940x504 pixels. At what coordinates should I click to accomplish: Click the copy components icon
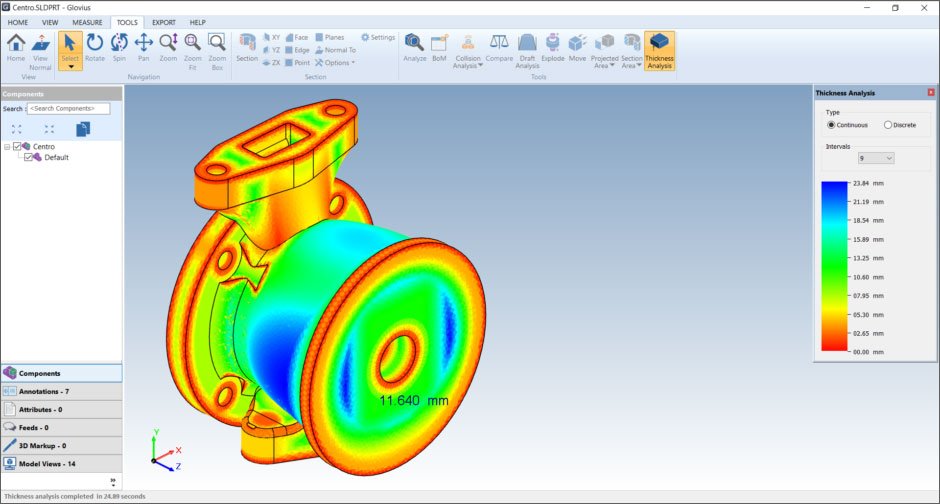point(83,129)
